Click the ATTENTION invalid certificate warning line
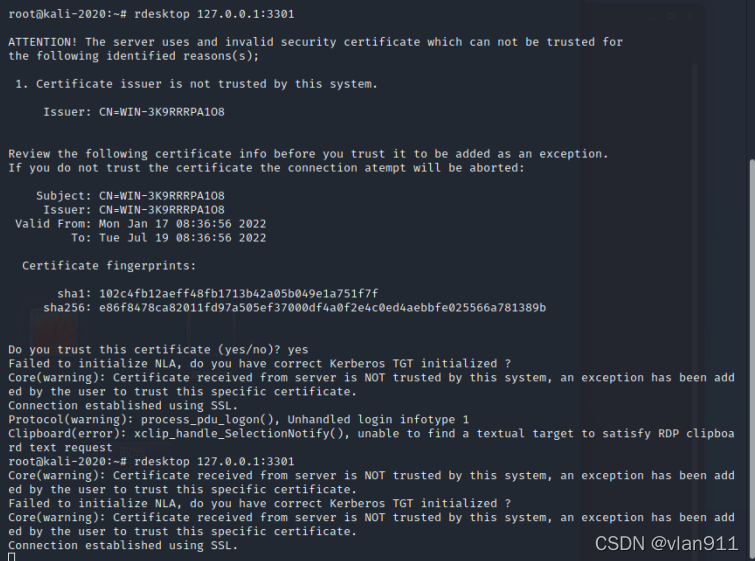 315,42
